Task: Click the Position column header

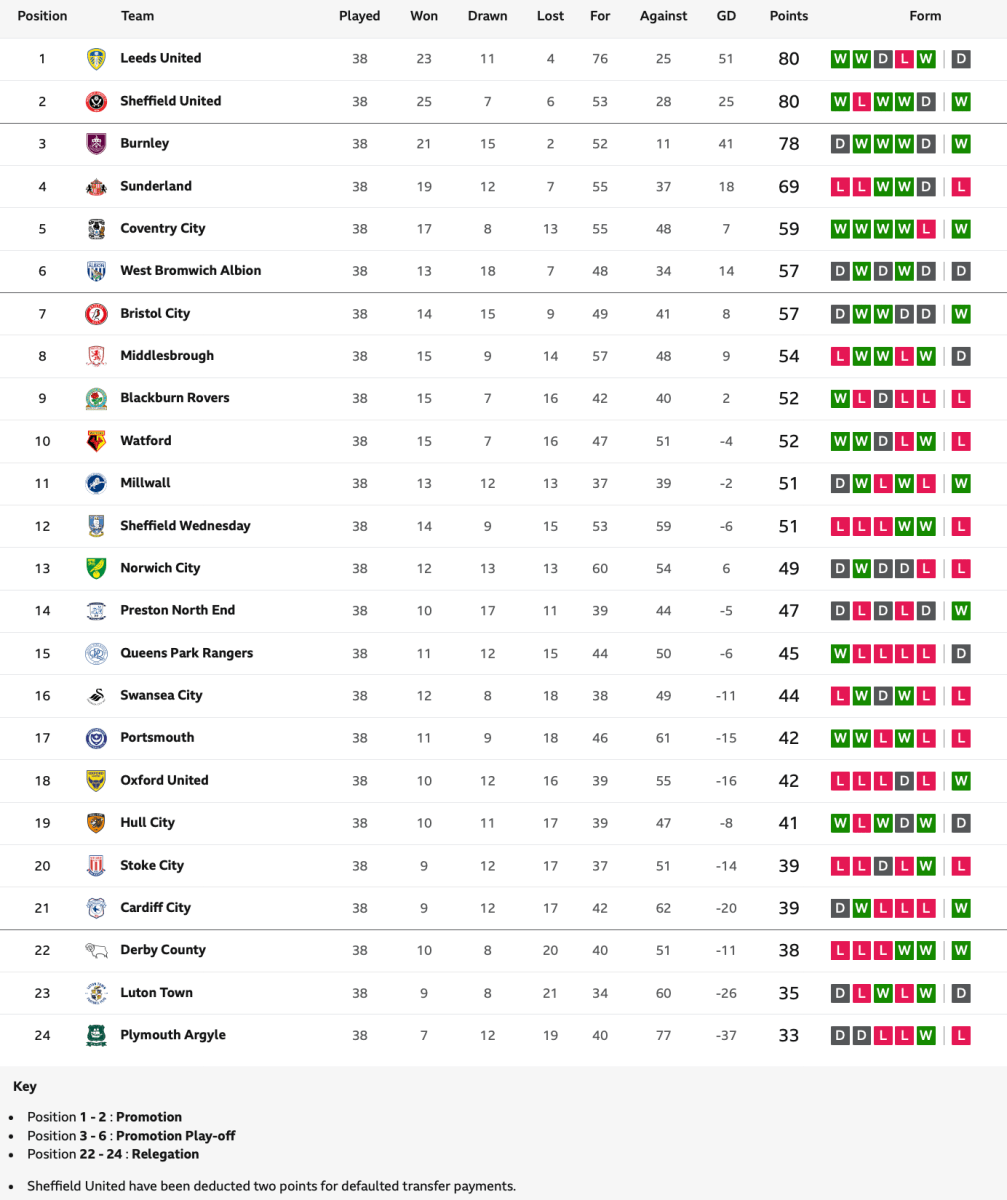Action: click(42, 16)
